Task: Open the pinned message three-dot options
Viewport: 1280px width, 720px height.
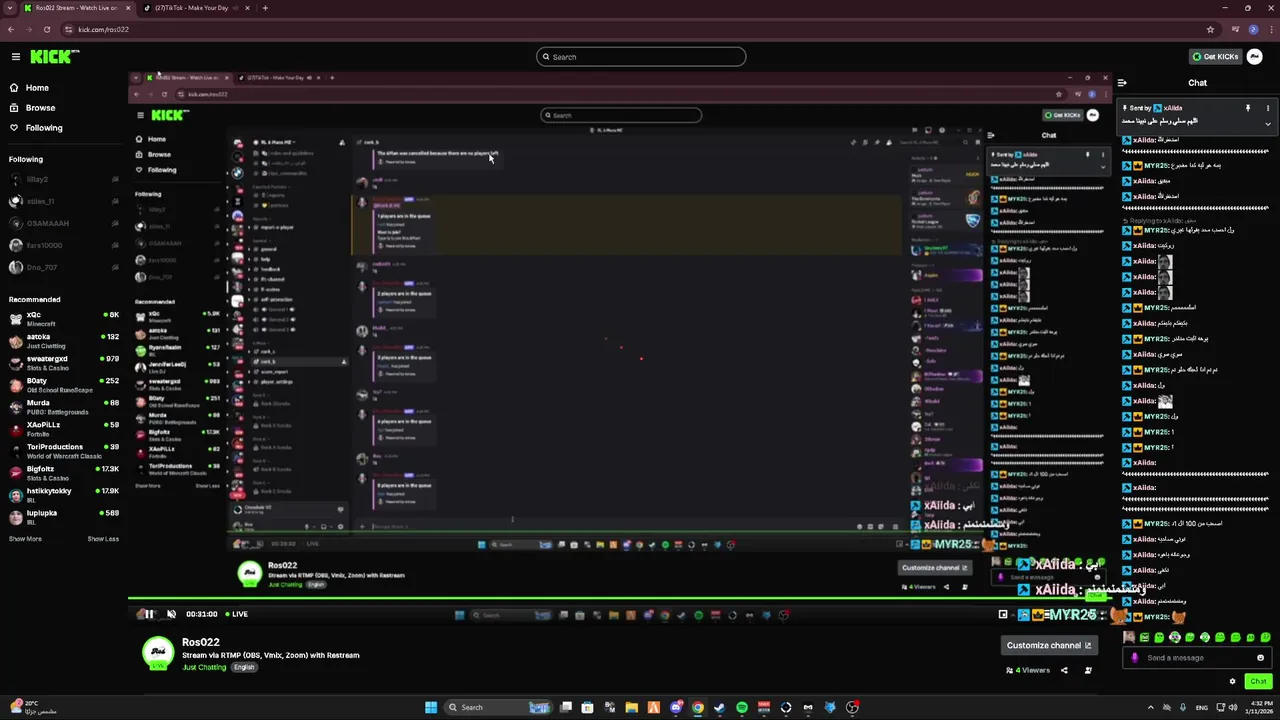Action: (x=1268, y=108)
